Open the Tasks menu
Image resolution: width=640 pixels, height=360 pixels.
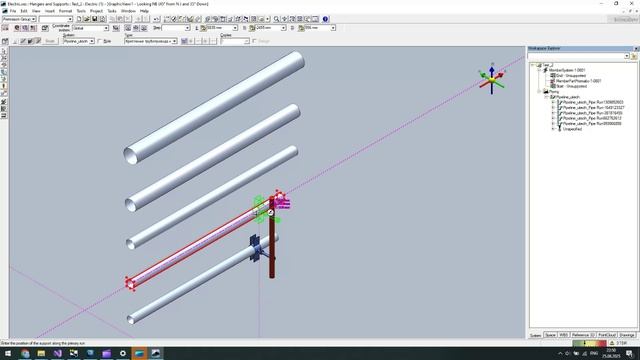tap(112, 11)
